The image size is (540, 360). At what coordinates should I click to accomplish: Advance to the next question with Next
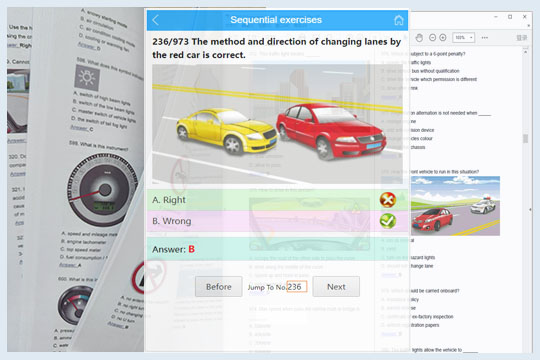336,287
